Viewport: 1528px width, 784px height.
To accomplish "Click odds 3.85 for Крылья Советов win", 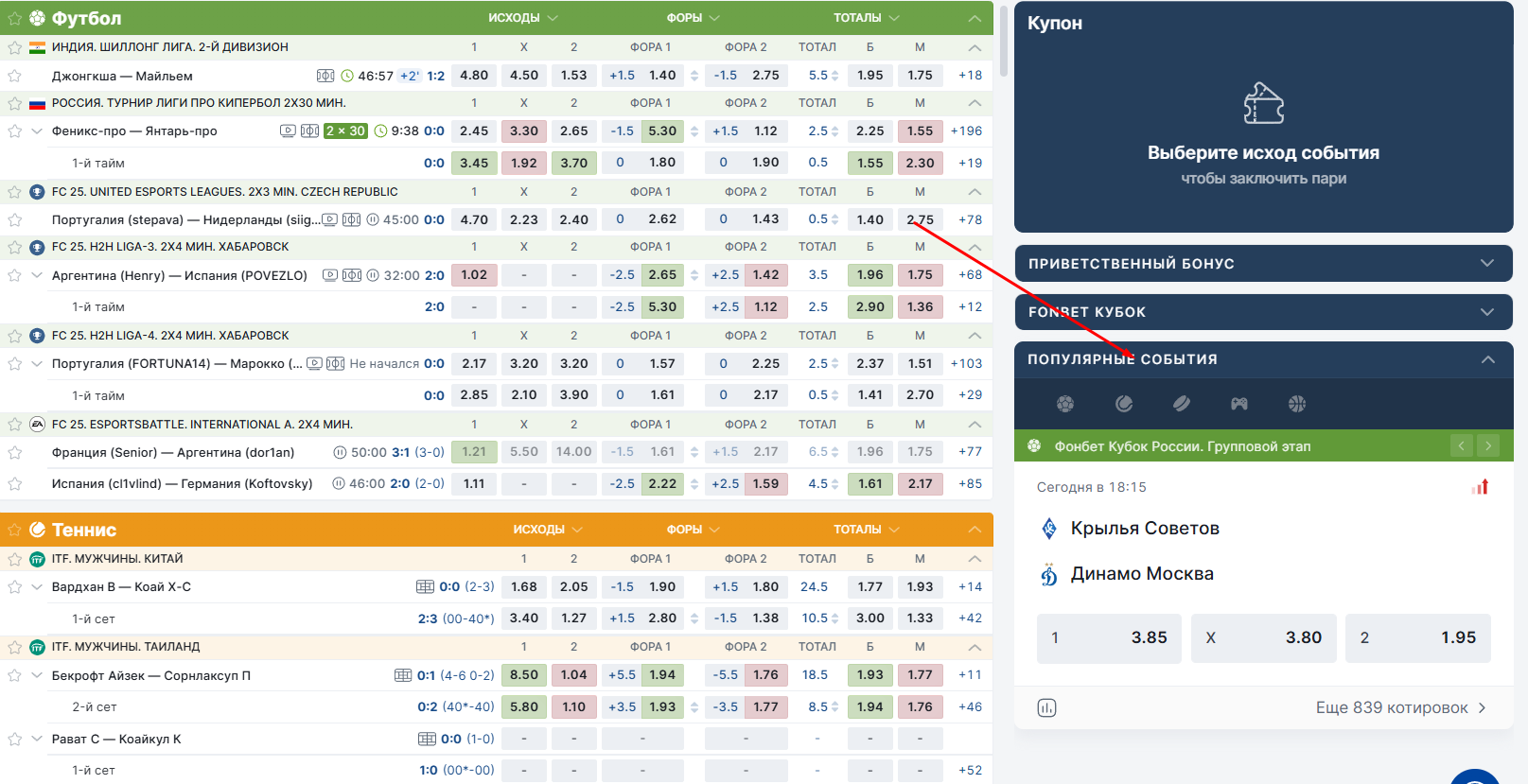I will (x=1109, y=637).
